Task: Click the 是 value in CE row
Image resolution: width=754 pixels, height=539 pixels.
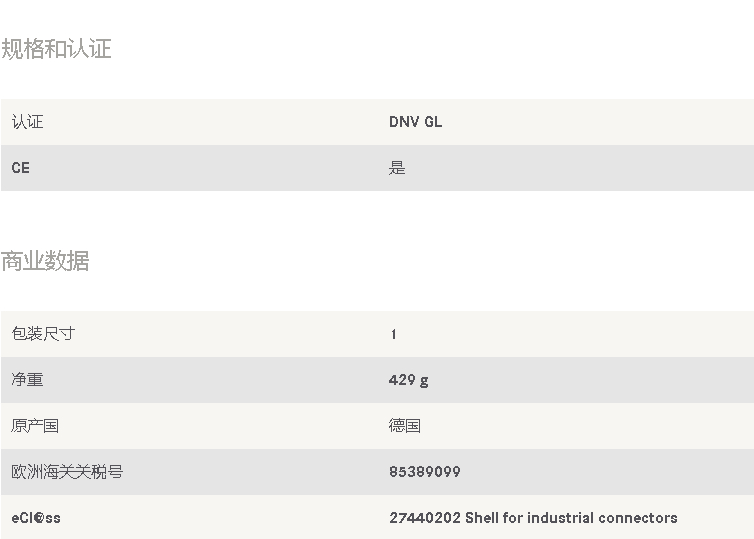Action: (397, 168)
